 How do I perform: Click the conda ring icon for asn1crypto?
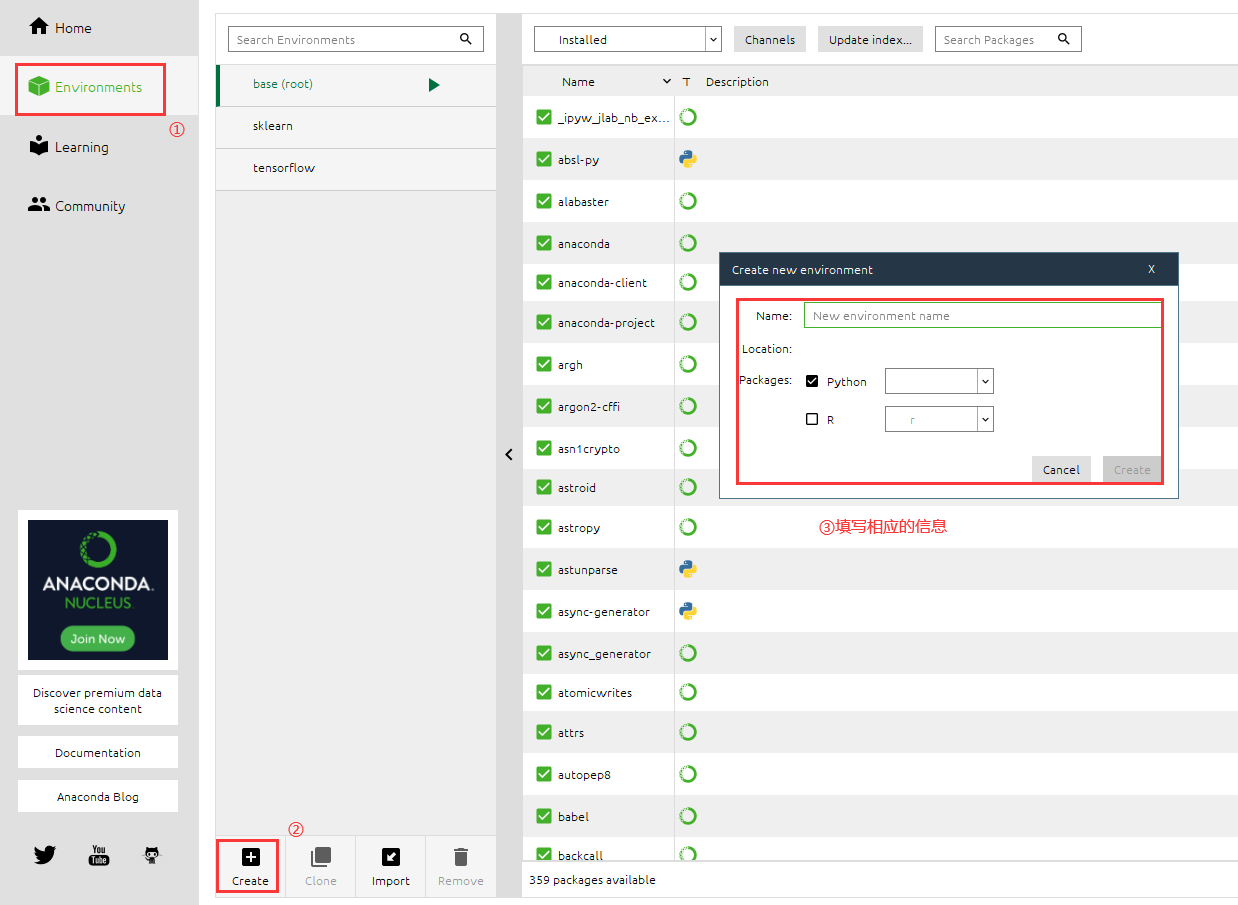pos(688,448)
